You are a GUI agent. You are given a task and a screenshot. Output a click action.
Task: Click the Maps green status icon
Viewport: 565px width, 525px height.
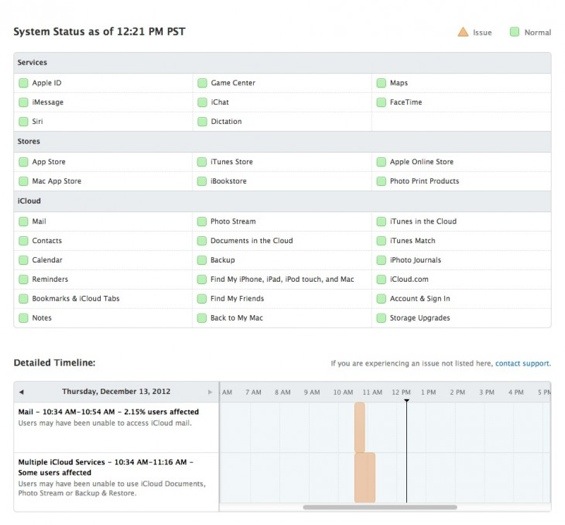[x=381, y=83]
